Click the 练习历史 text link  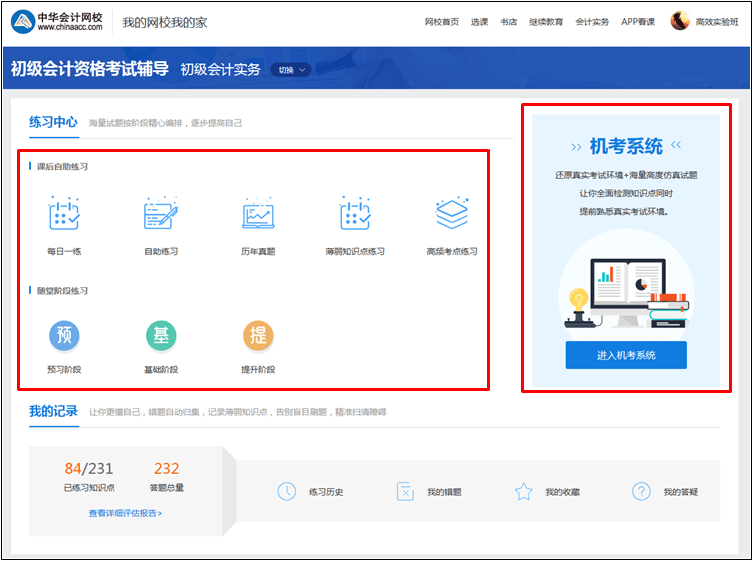pyautogui.click(x=326, y=492)
